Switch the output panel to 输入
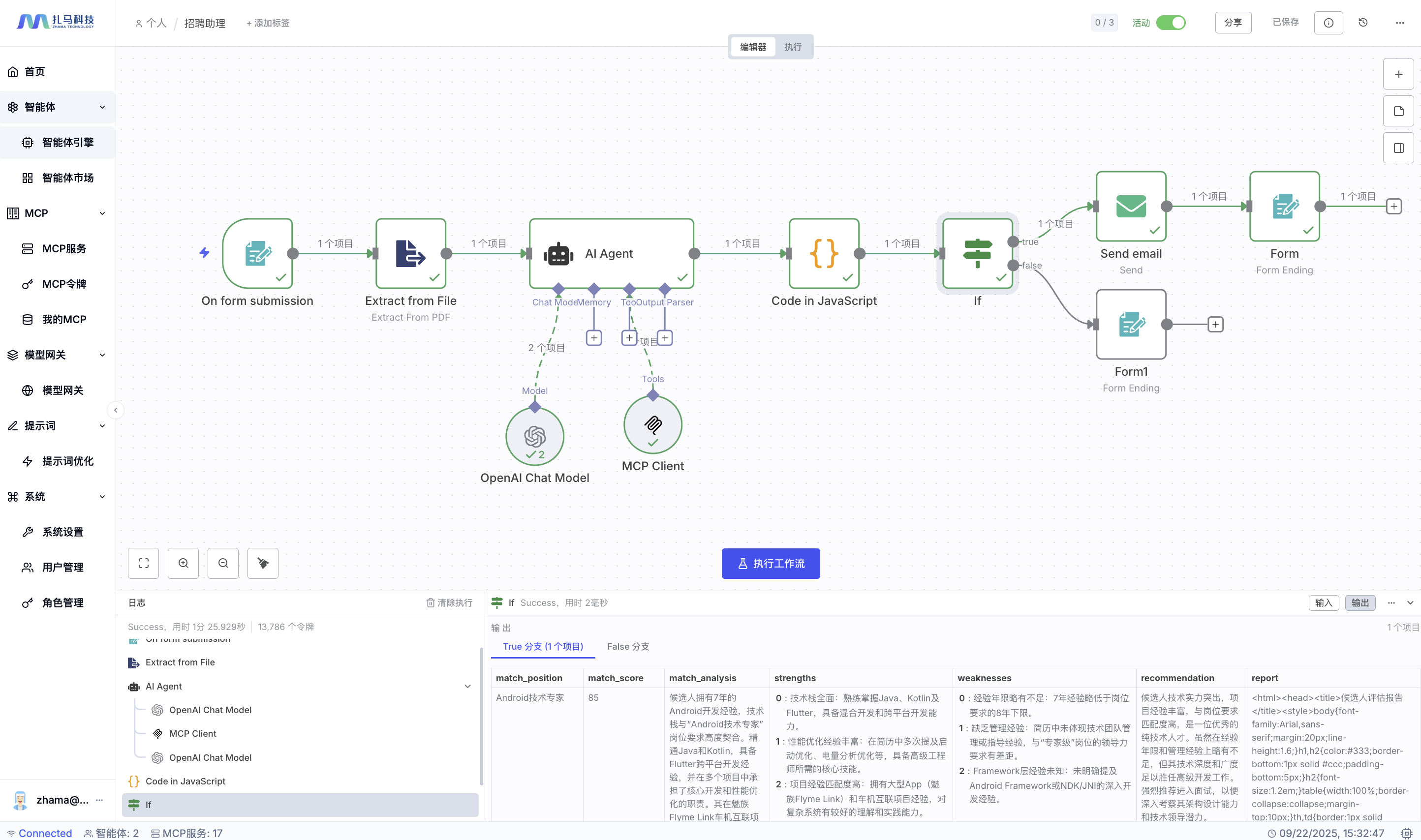The height and width of the screenshot is (840, 1421). tap(1323, 603)
